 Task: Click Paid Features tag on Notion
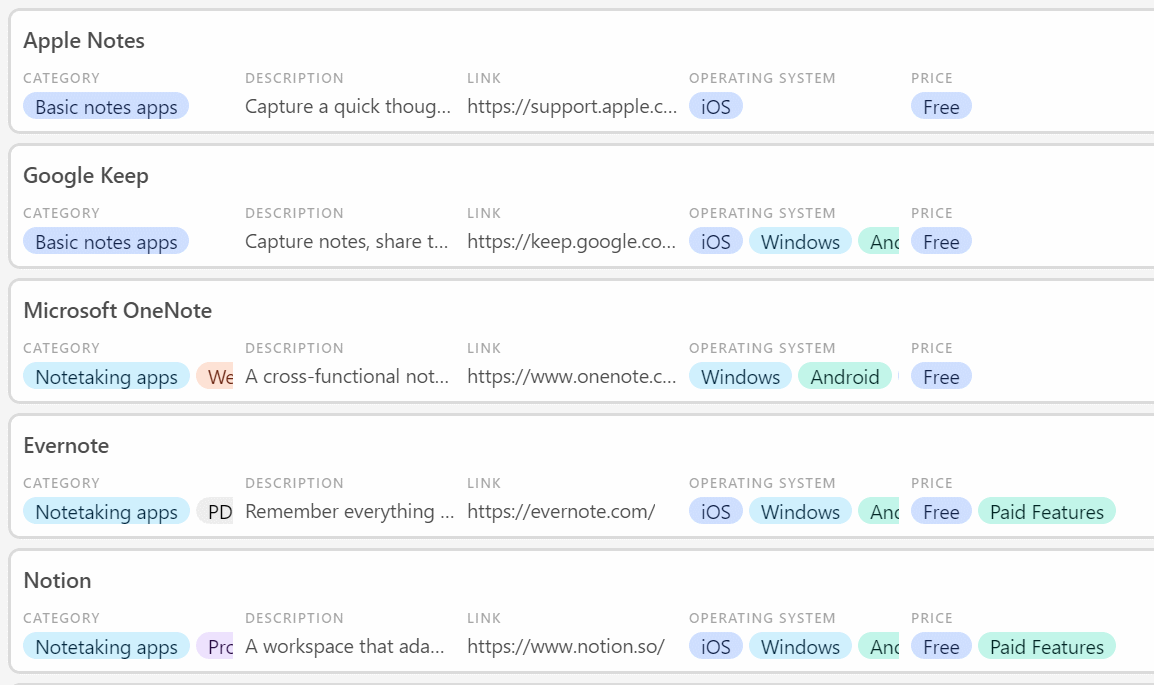point(1046,647)
